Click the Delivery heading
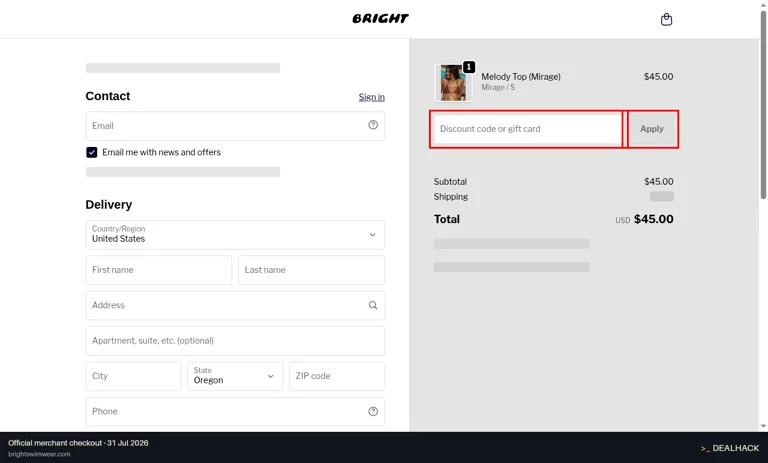Screen dimensions: 768x463 pyautogui.click(x=109, y=204)
